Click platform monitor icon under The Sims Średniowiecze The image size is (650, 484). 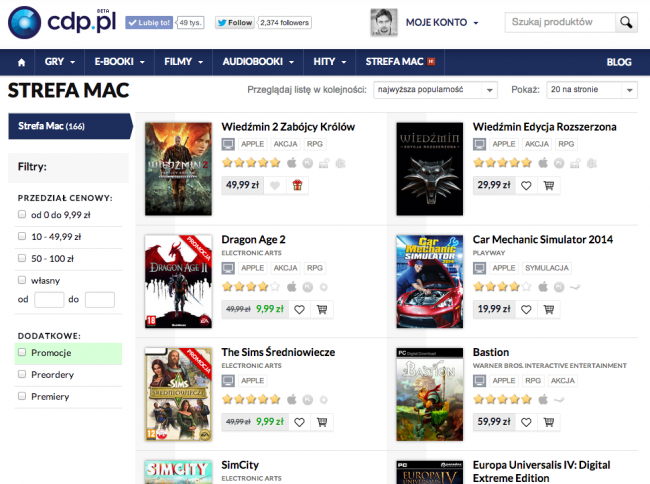(x=228, y=381)
